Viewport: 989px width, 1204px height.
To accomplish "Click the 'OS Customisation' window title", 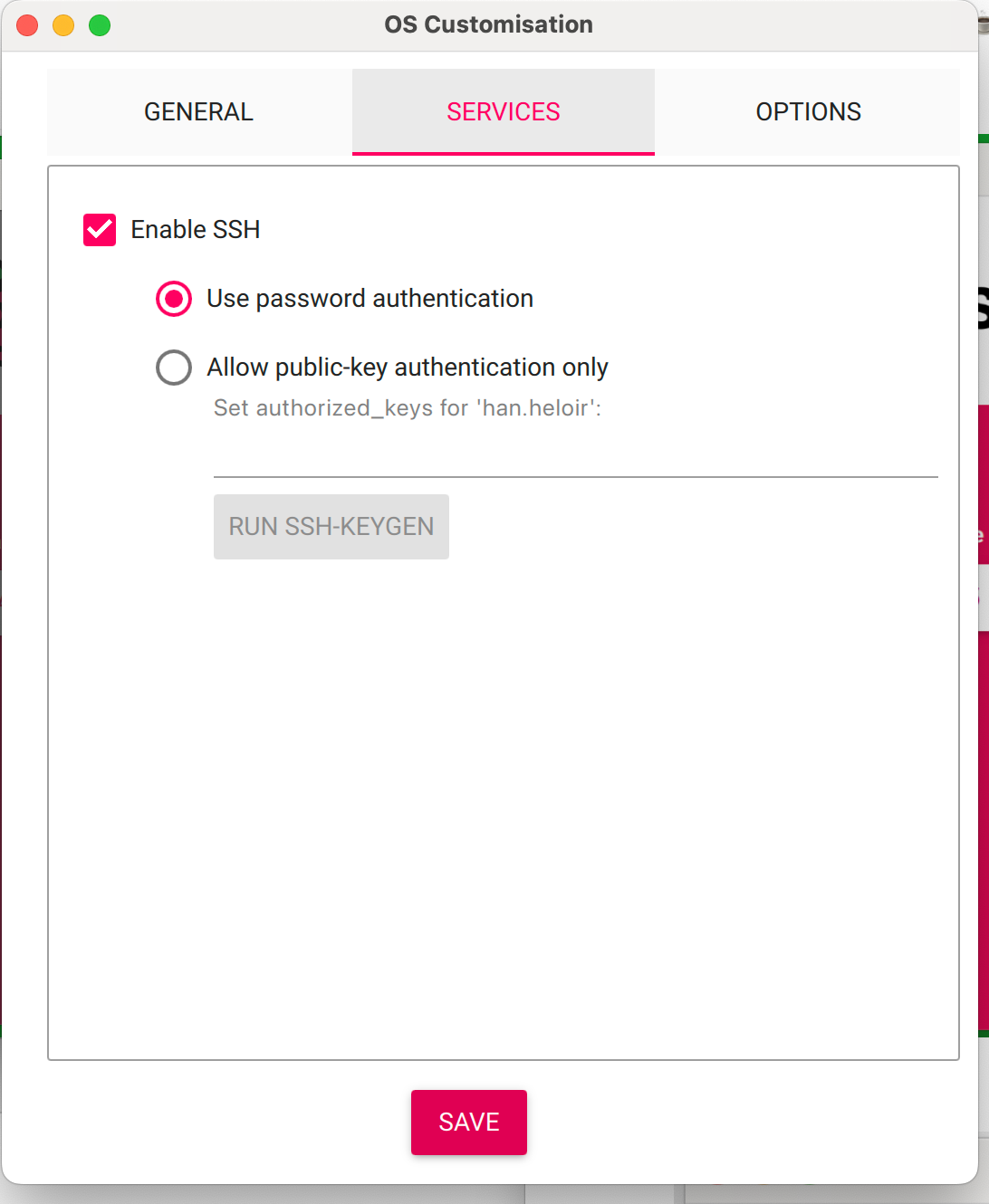I will click(488, 24).
